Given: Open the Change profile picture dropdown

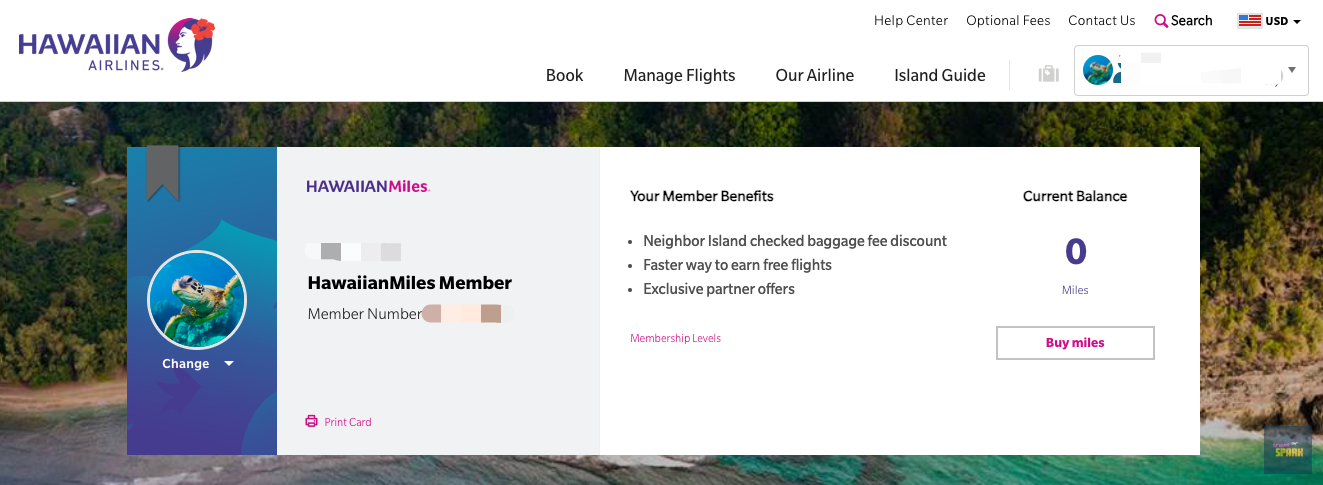Looking at the screenshot, I should 197,364.
